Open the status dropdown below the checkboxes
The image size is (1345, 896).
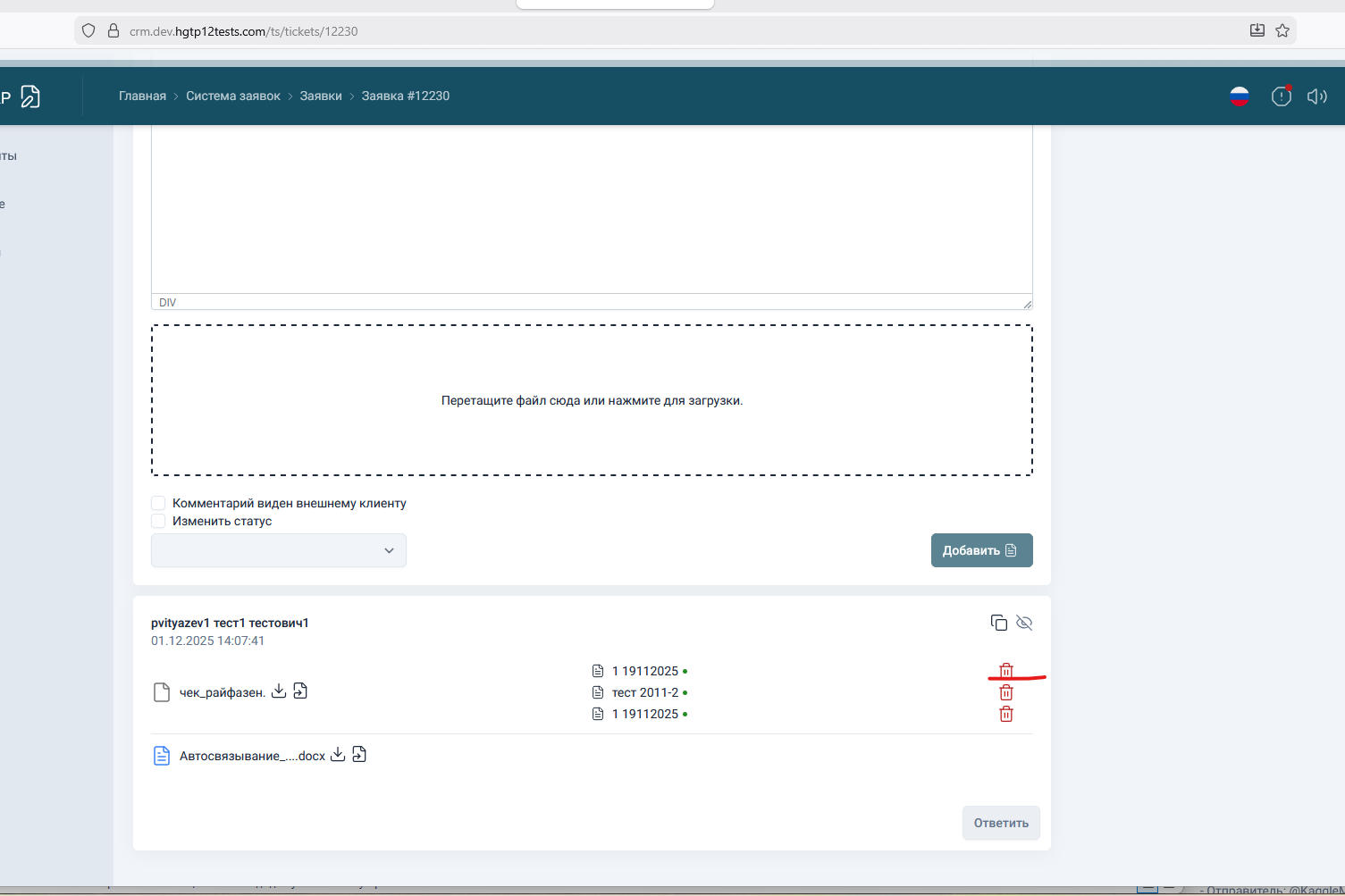pyautogui.click(x=279, y=550)
